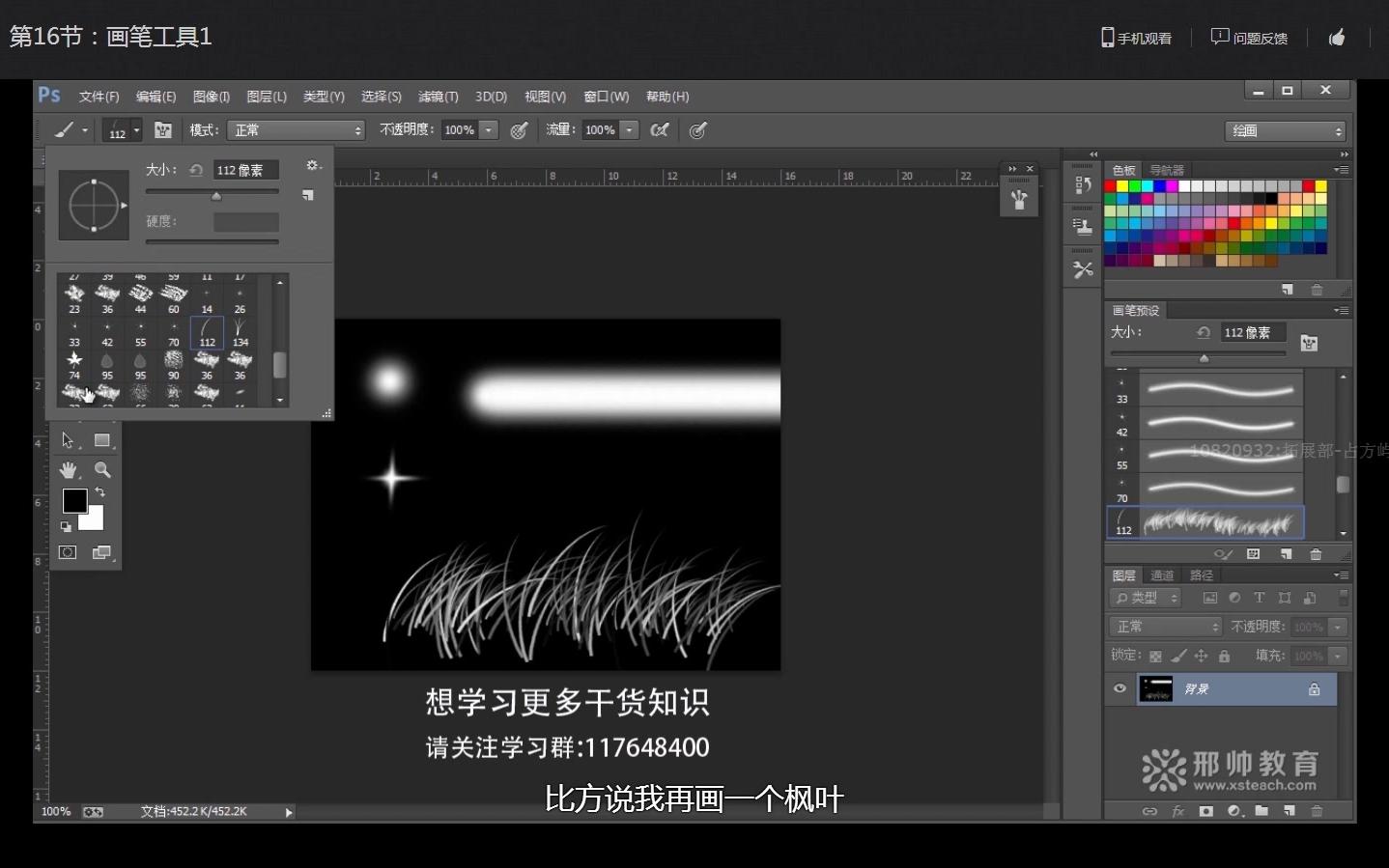Hide the 背景 layer with eye icon
This screenshot has height=868, width=1389.
(1120, 689)
